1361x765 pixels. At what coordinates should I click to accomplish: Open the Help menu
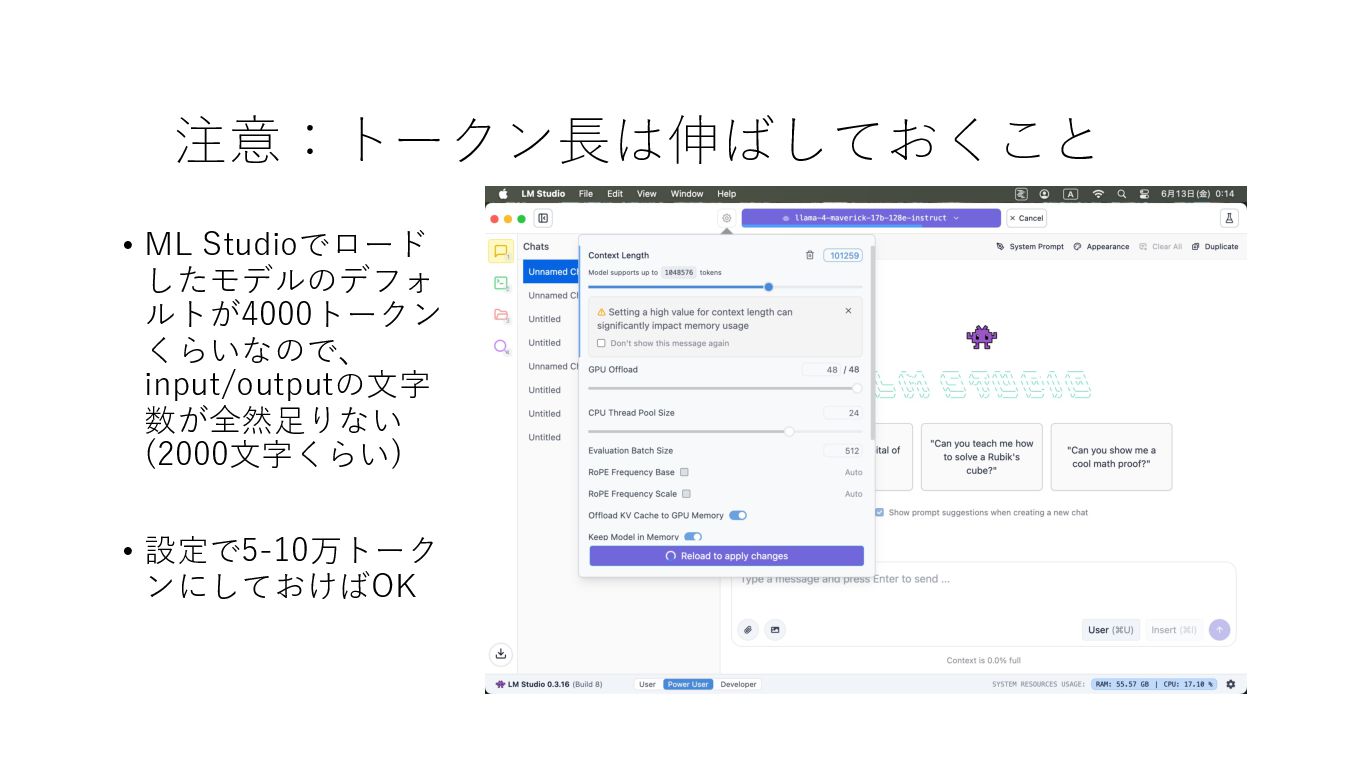[727, 194]
